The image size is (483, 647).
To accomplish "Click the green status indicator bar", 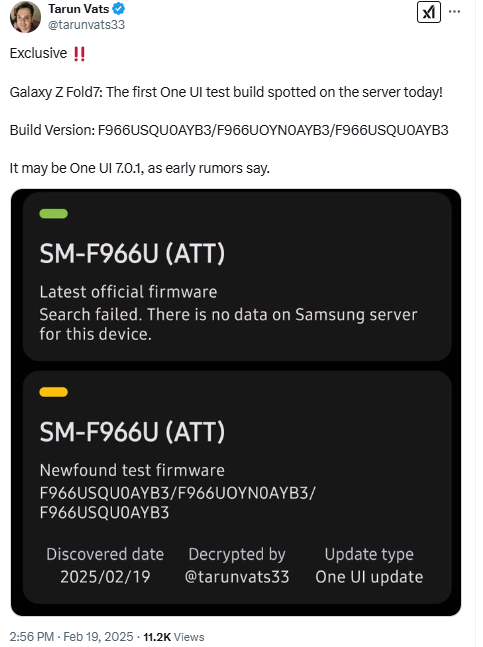I will click(x=54, y=214).
